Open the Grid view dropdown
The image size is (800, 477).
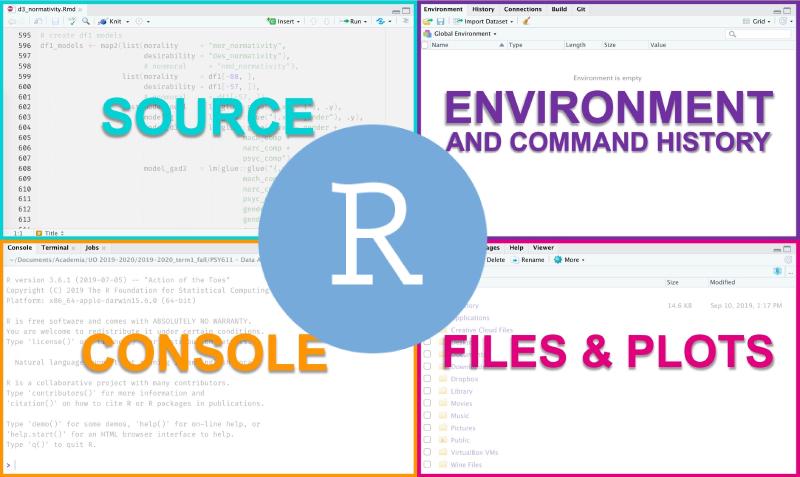pos(757,21)
